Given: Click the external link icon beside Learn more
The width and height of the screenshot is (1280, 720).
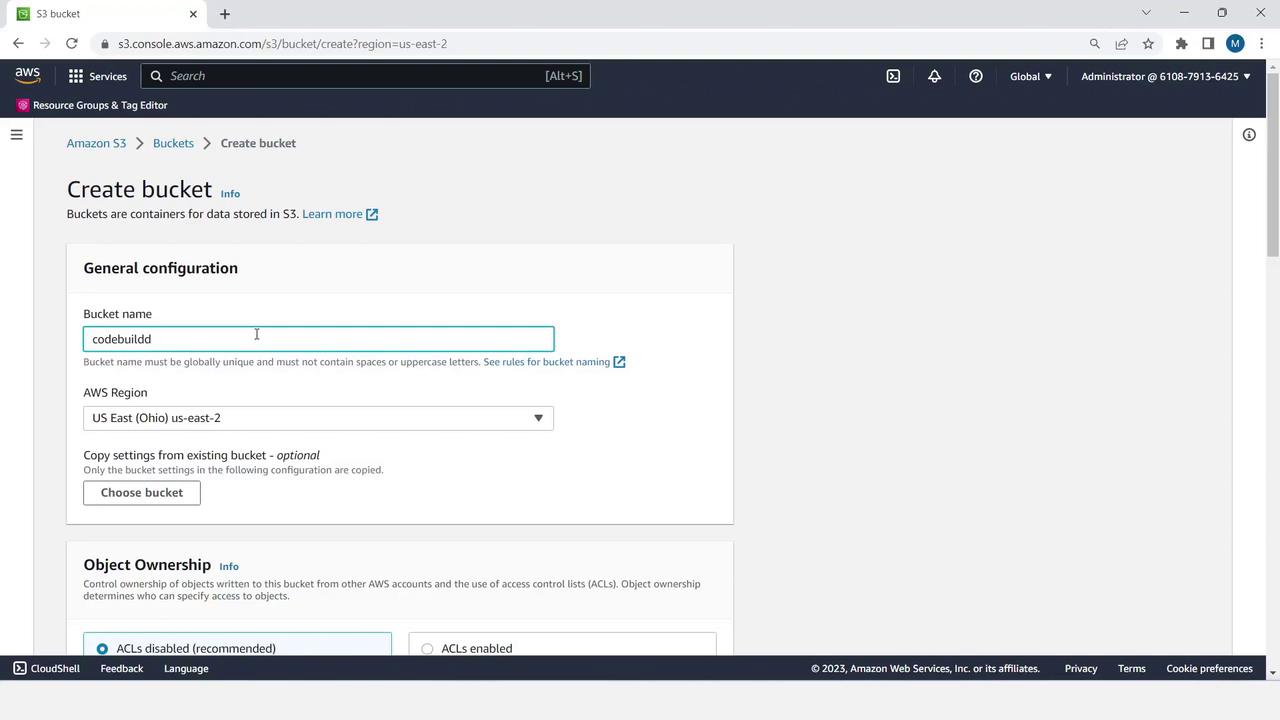Looking at the screenshot, I should click(372, 214).
